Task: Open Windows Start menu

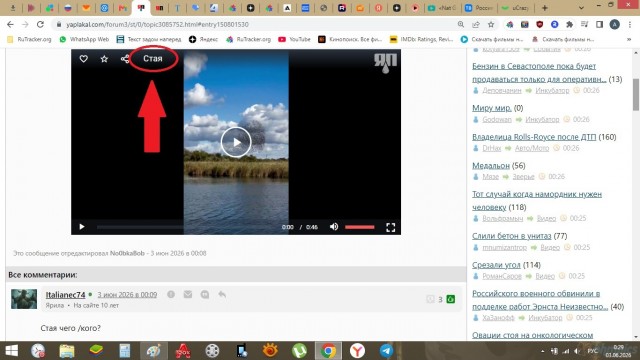Action: [x=11, y=351]
